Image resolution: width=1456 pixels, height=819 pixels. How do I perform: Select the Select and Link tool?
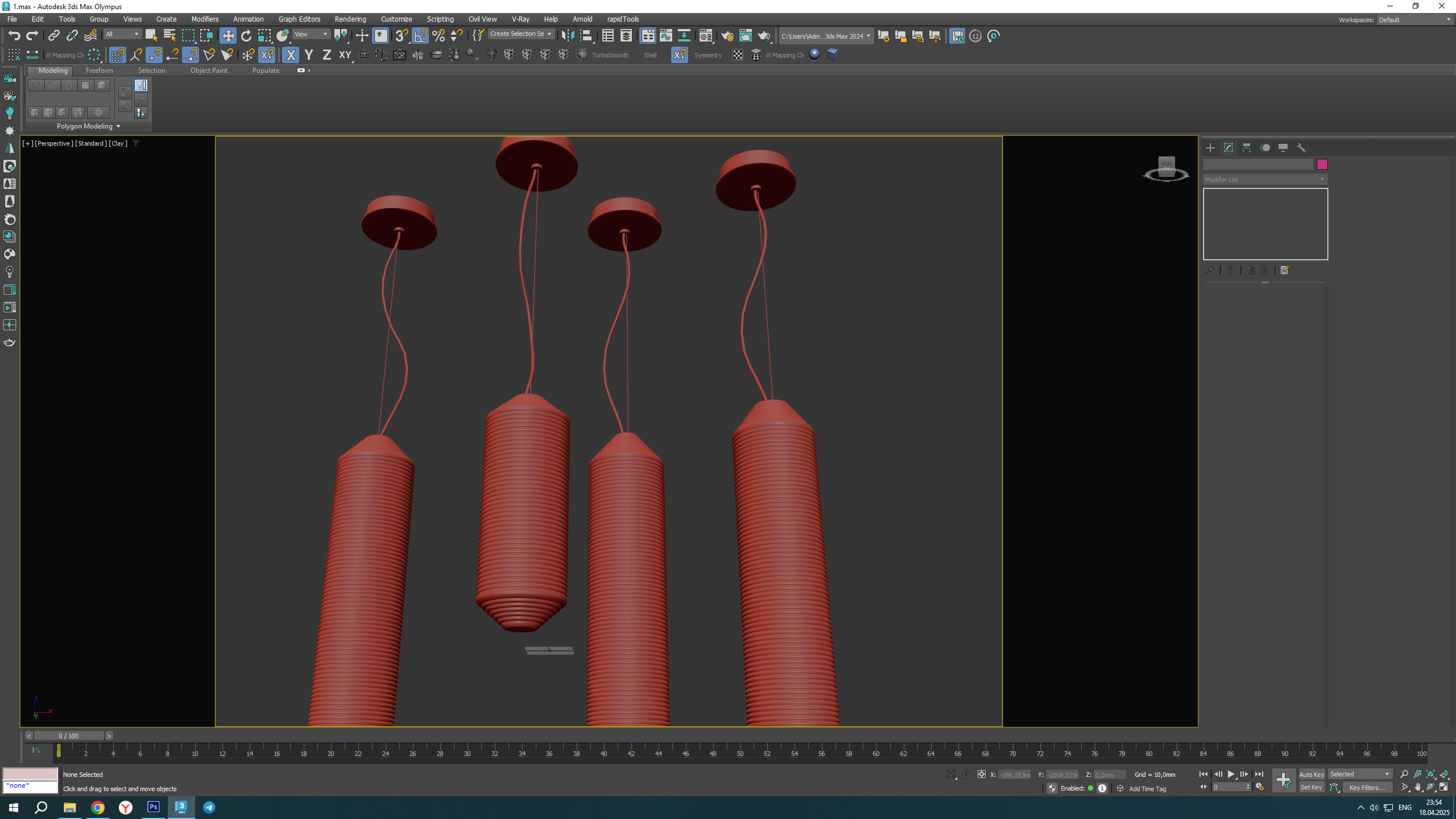tap(53, 36)
